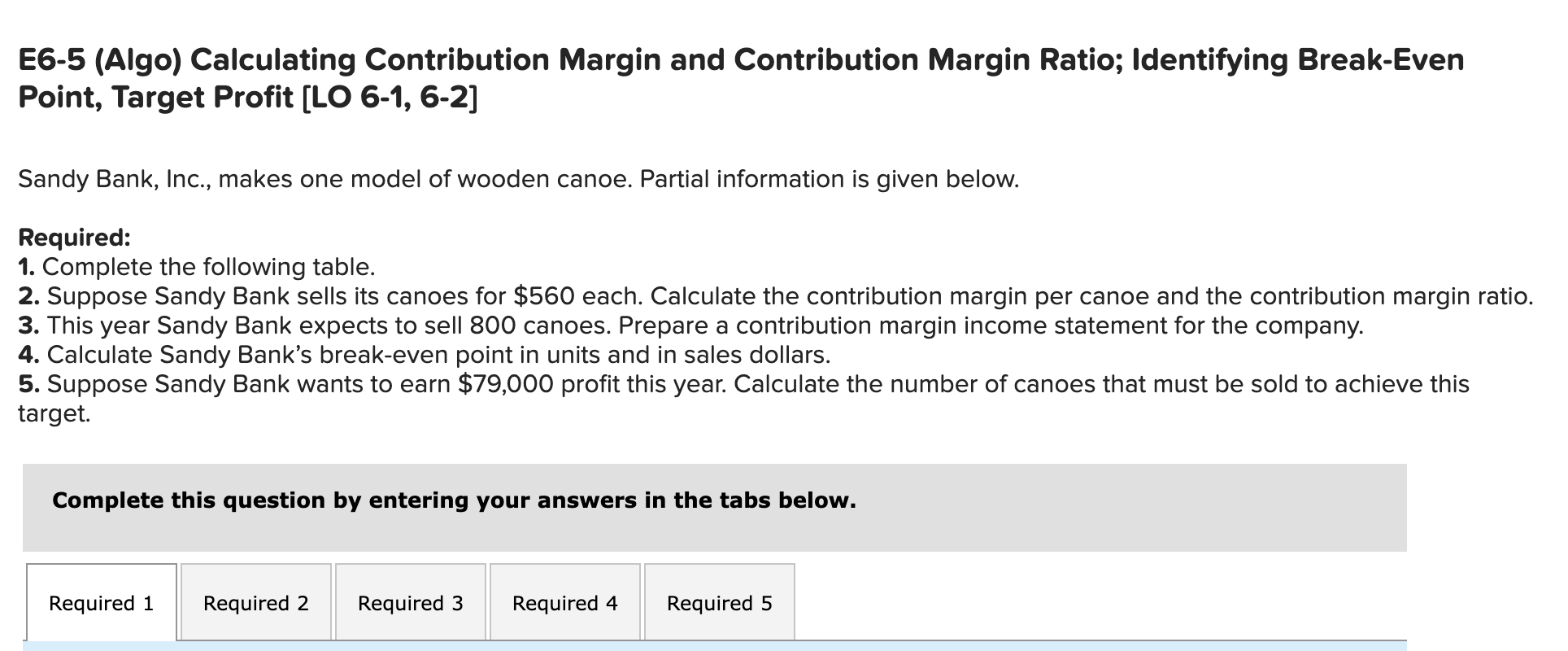This screenshot has width=1568, height=651.
Task: Select the Required 3 tab
Action: pos(410,602)
